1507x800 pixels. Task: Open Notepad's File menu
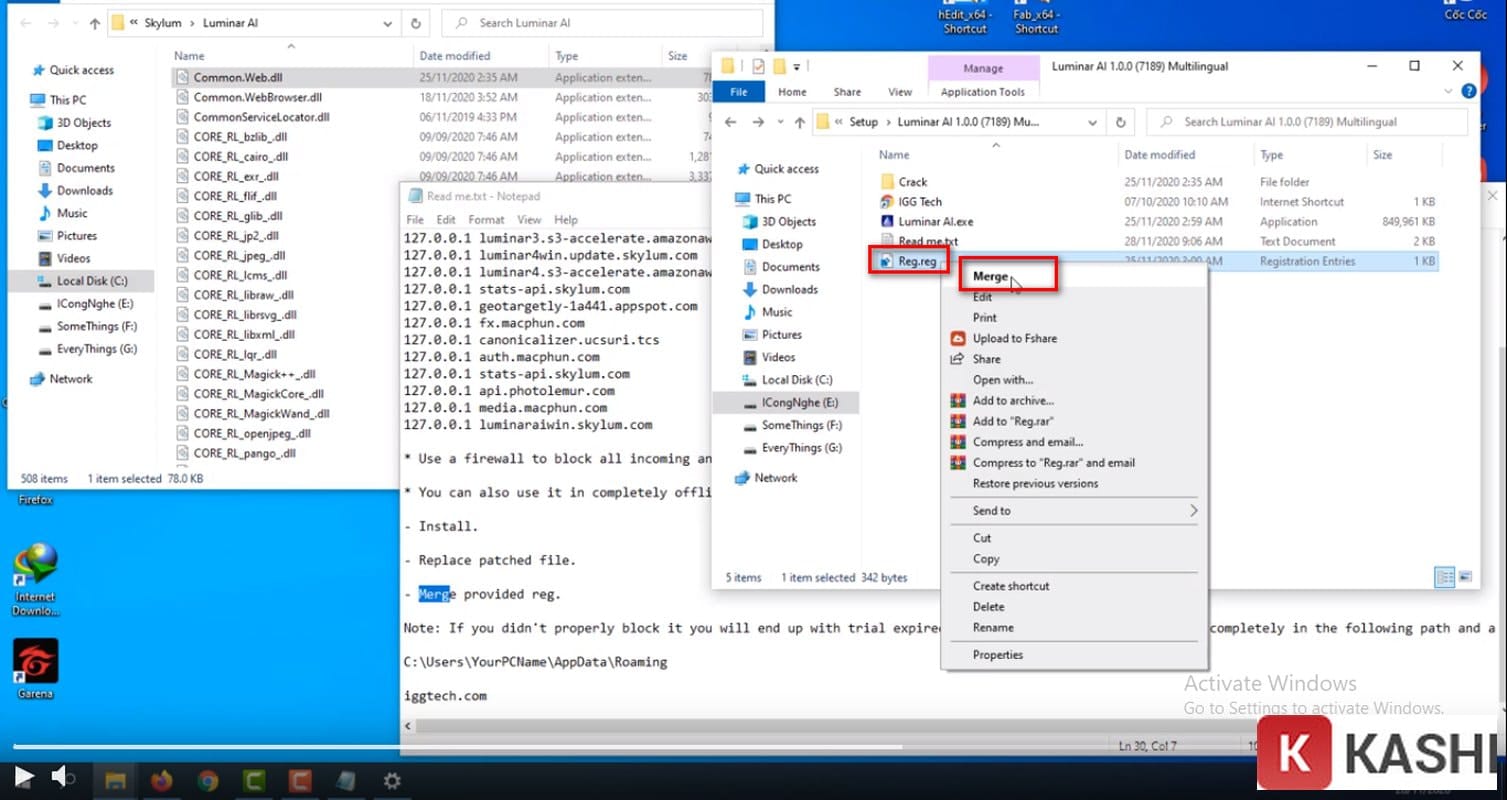tap(415, 220)
